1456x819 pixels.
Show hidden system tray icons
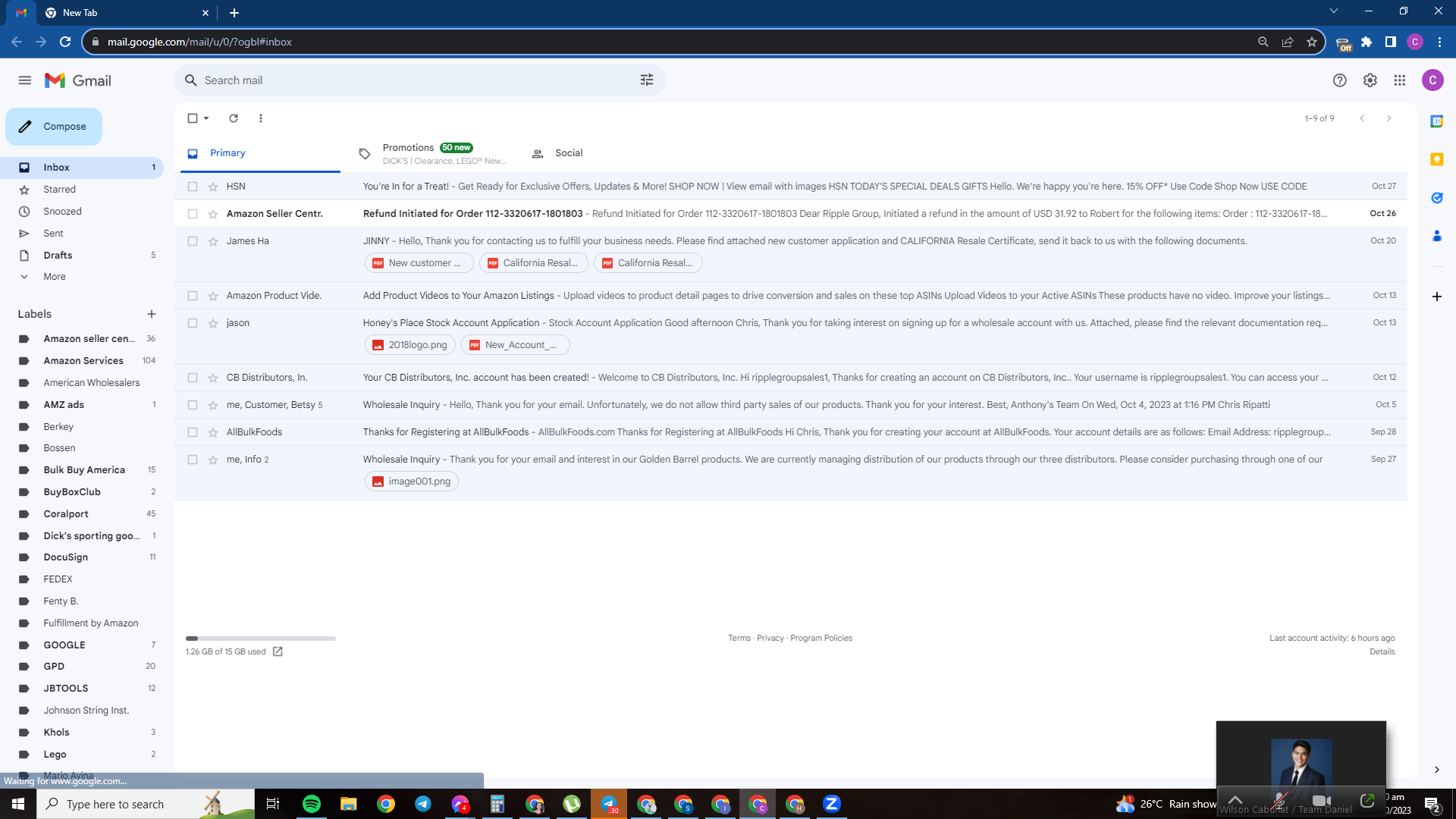(1235, 800)
